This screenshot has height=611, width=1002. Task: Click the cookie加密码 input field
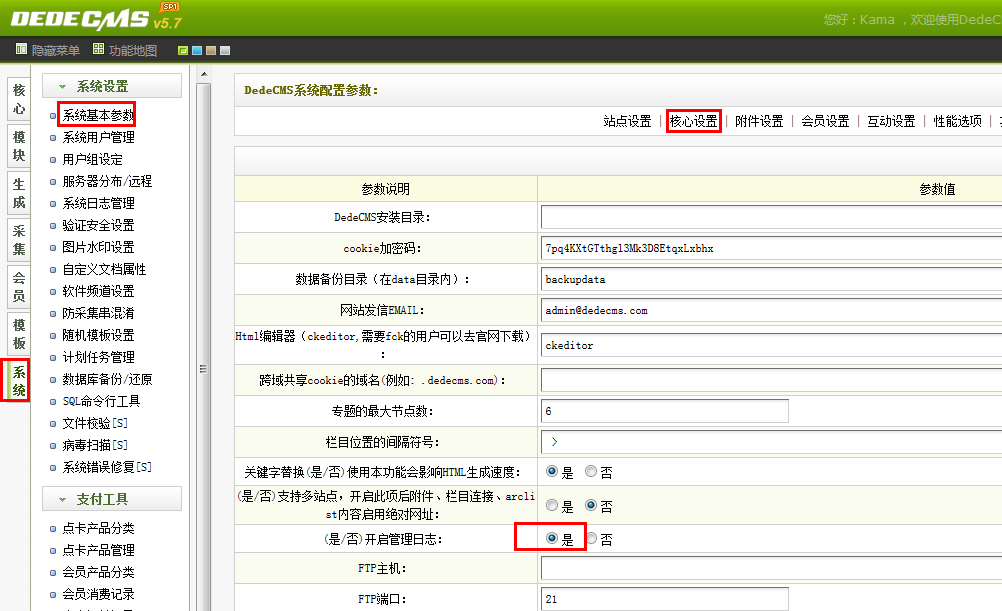[x=771, y=248]
